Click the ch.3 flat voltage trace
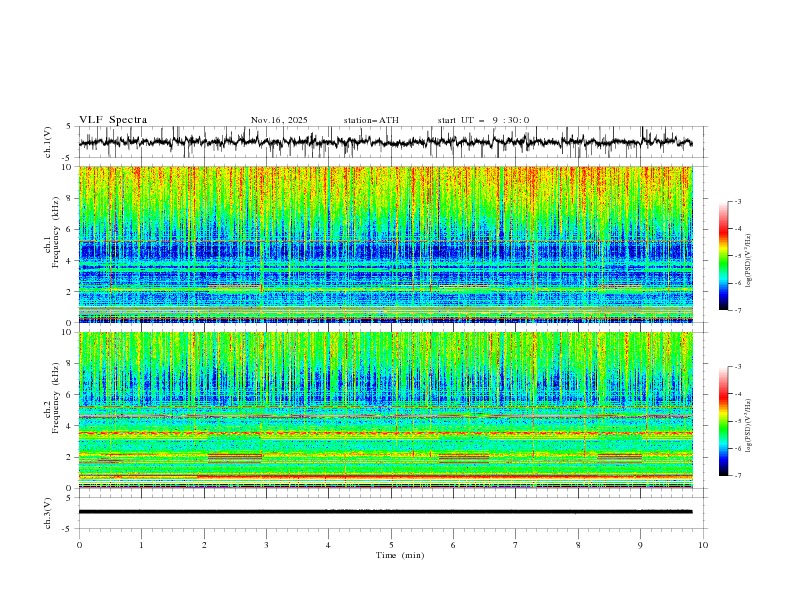This screenshot has height=612, width=792. tap(385, 512)
